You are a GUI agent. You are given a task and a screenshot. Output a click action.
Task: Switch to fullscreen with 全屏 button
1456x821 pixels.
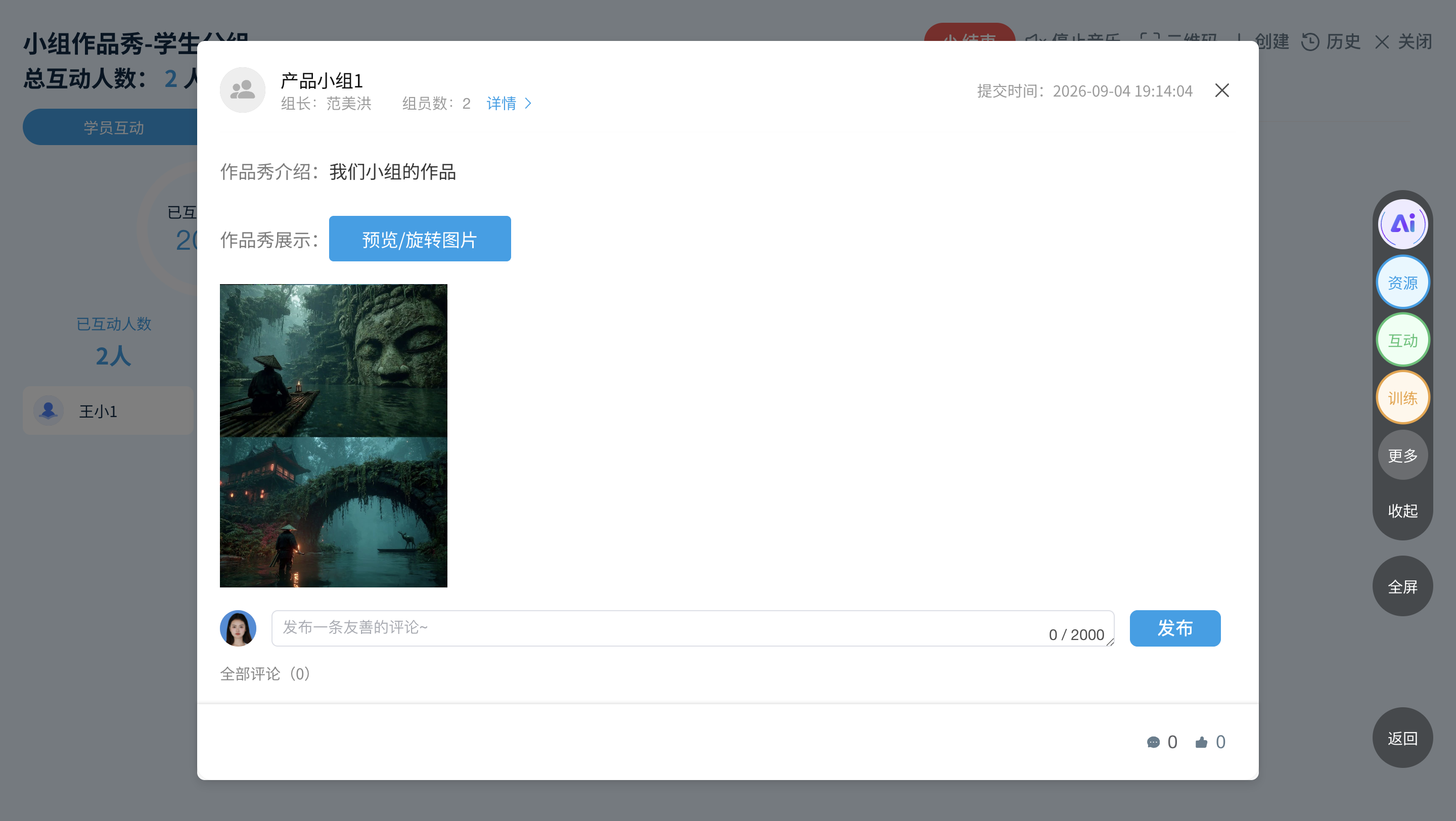1402,586
